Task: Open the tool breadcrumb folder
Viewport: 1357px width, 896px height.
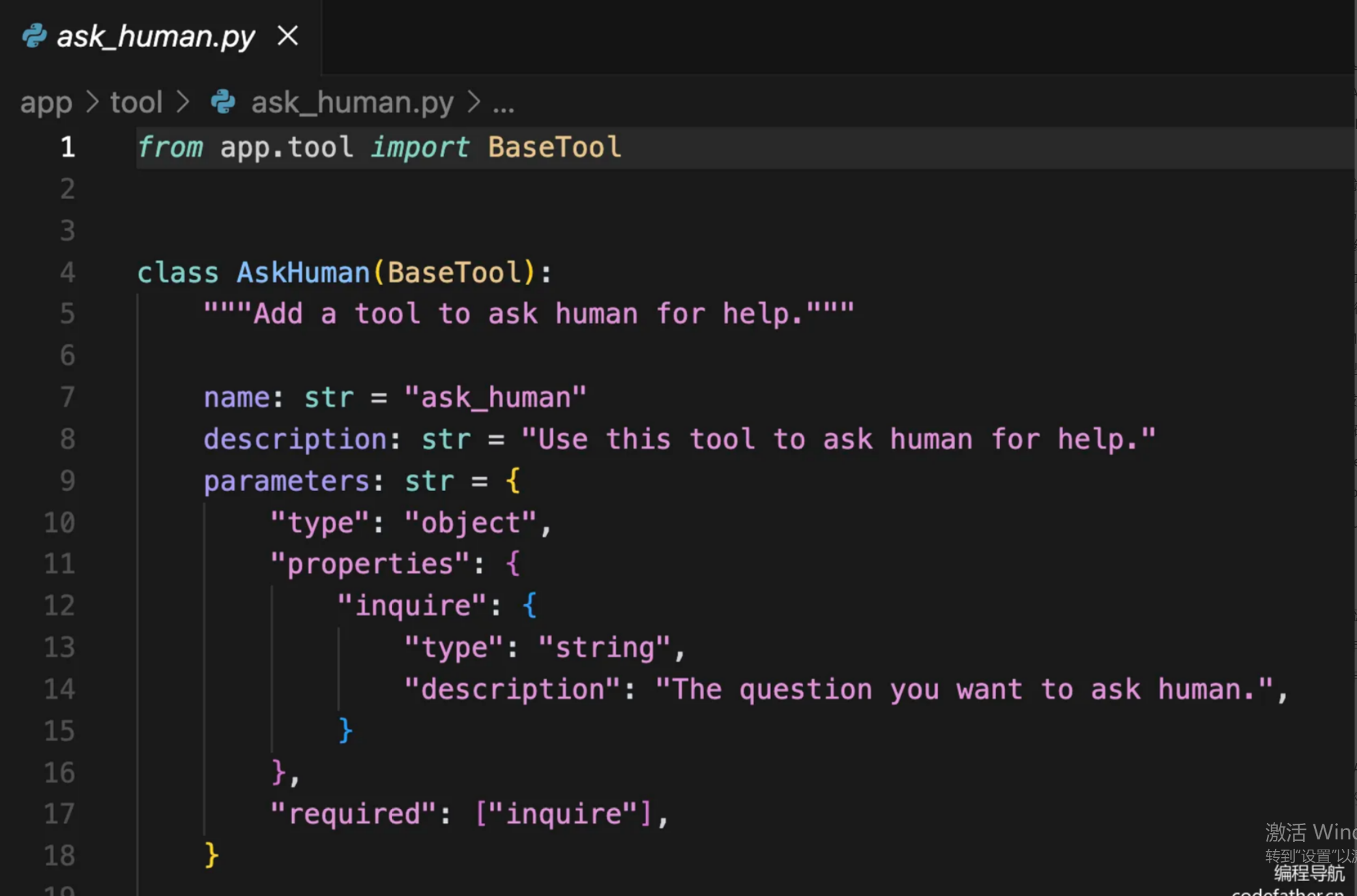Action: click(136, 102)
